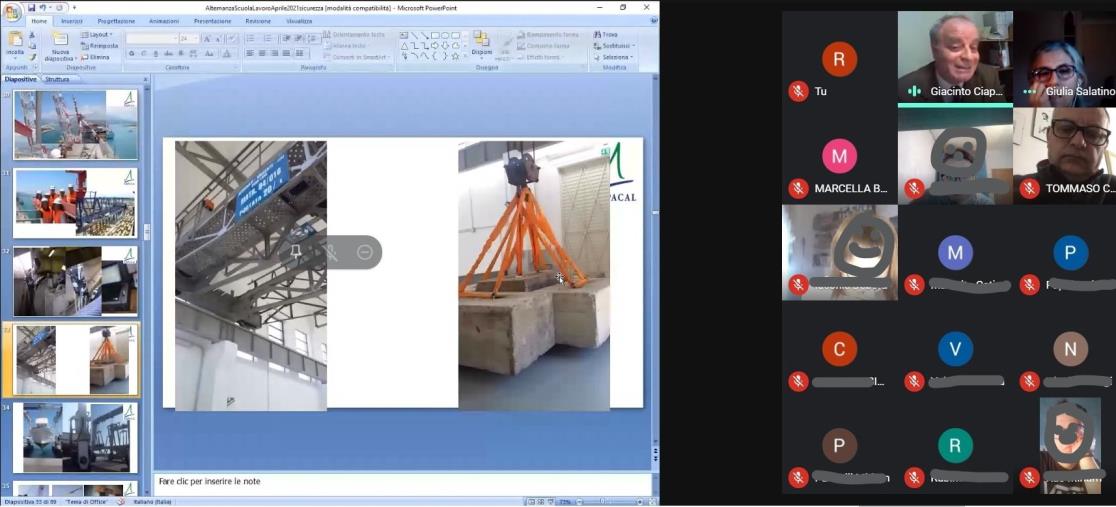
Task: Toggle numbered list
Action: [268, 38]
